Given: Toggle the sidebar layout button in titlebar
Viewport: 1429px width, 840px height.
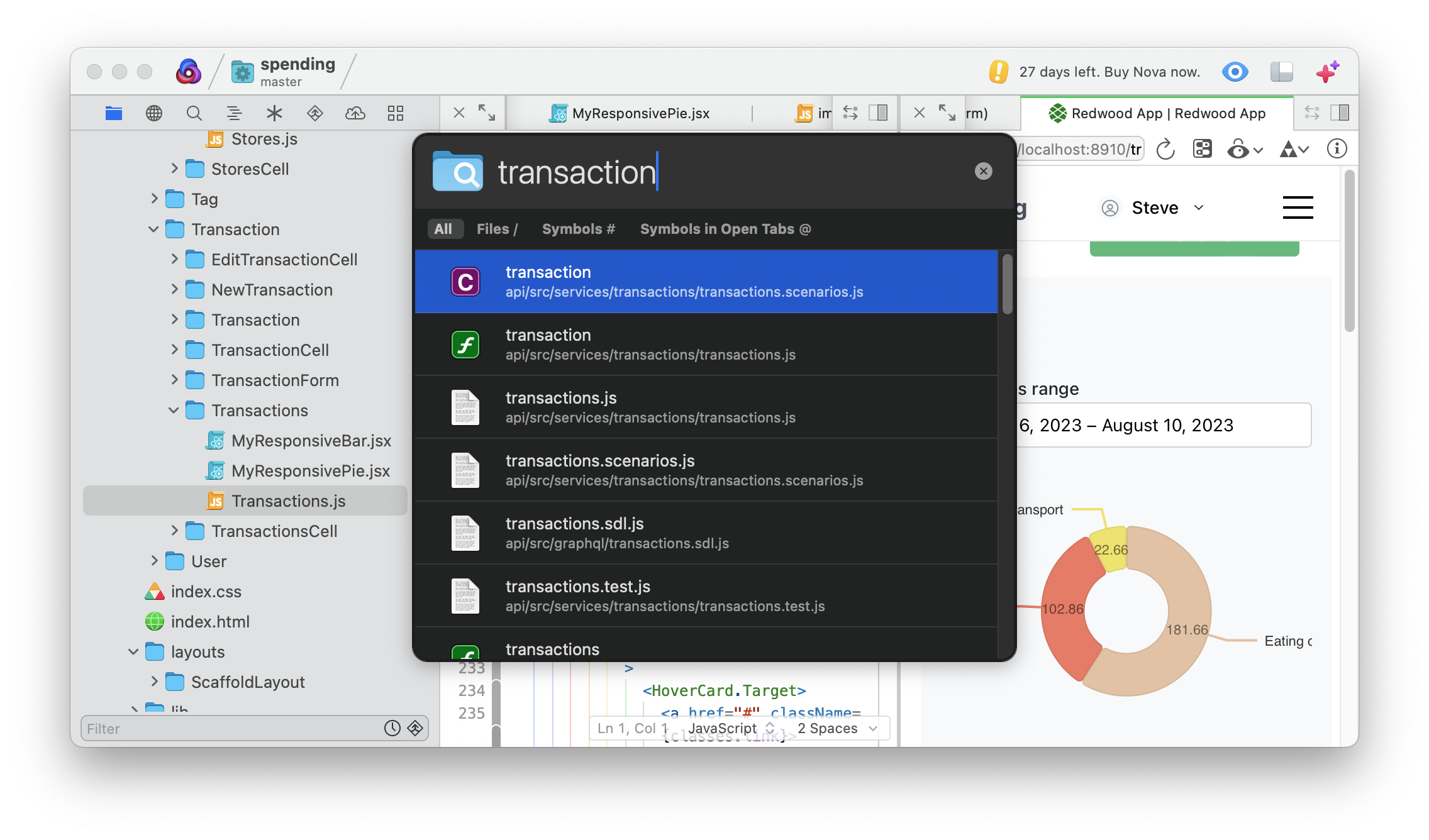Looking at the screenshot, I should click(1282, 72).
